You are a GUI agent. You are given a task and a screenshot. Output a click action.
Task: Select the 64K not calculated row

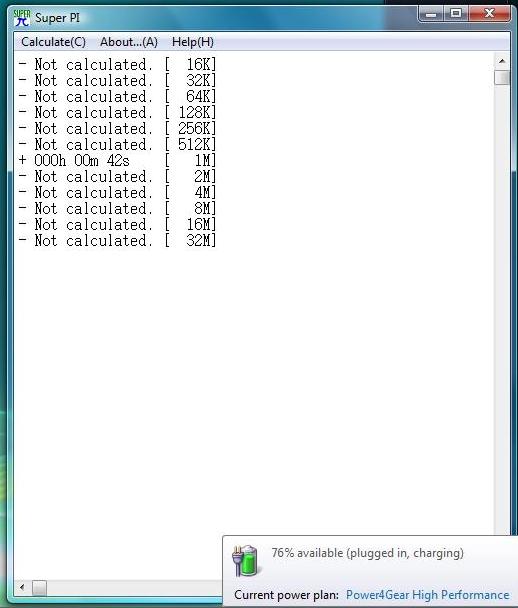[117, 97]
